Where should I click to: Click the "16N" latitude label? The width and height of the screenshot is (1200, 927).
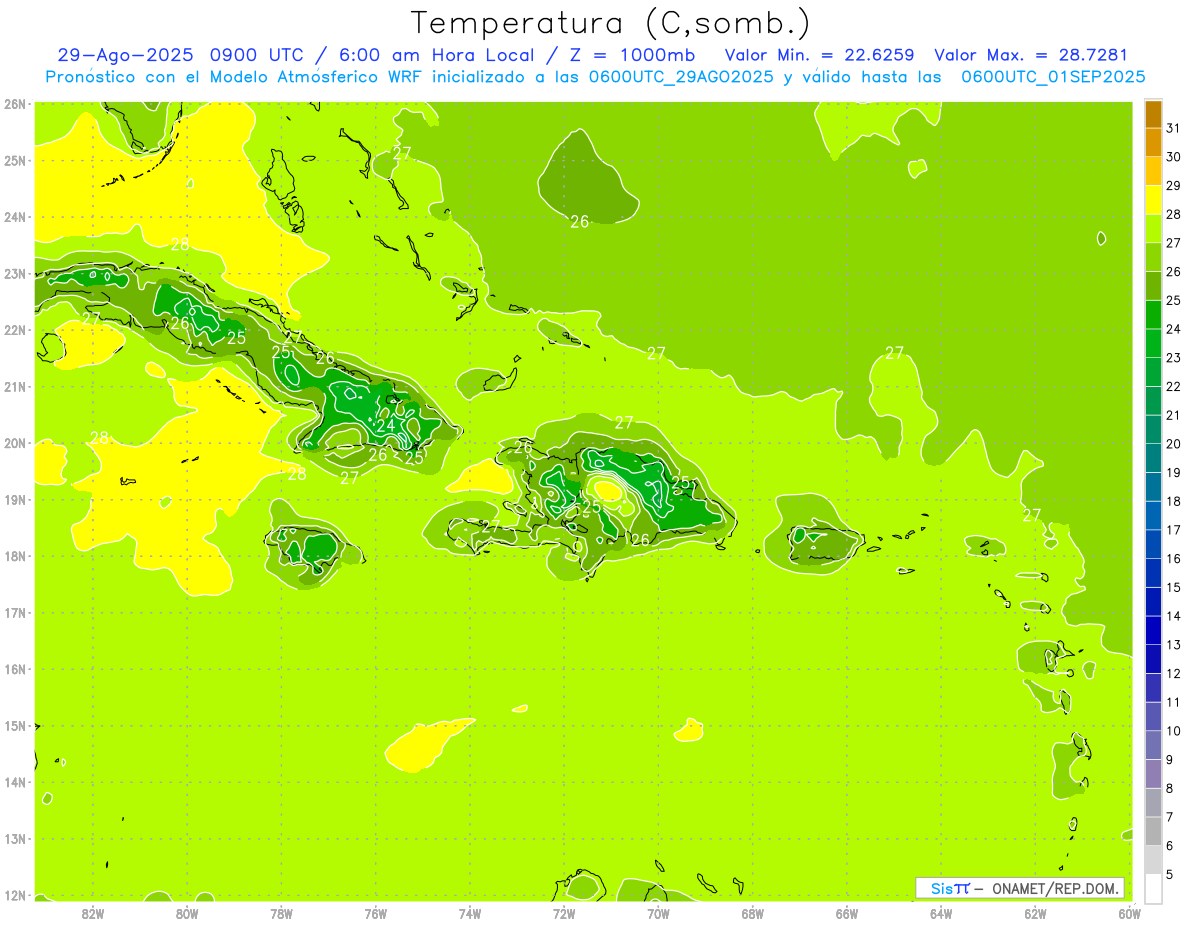pos(15,669)
